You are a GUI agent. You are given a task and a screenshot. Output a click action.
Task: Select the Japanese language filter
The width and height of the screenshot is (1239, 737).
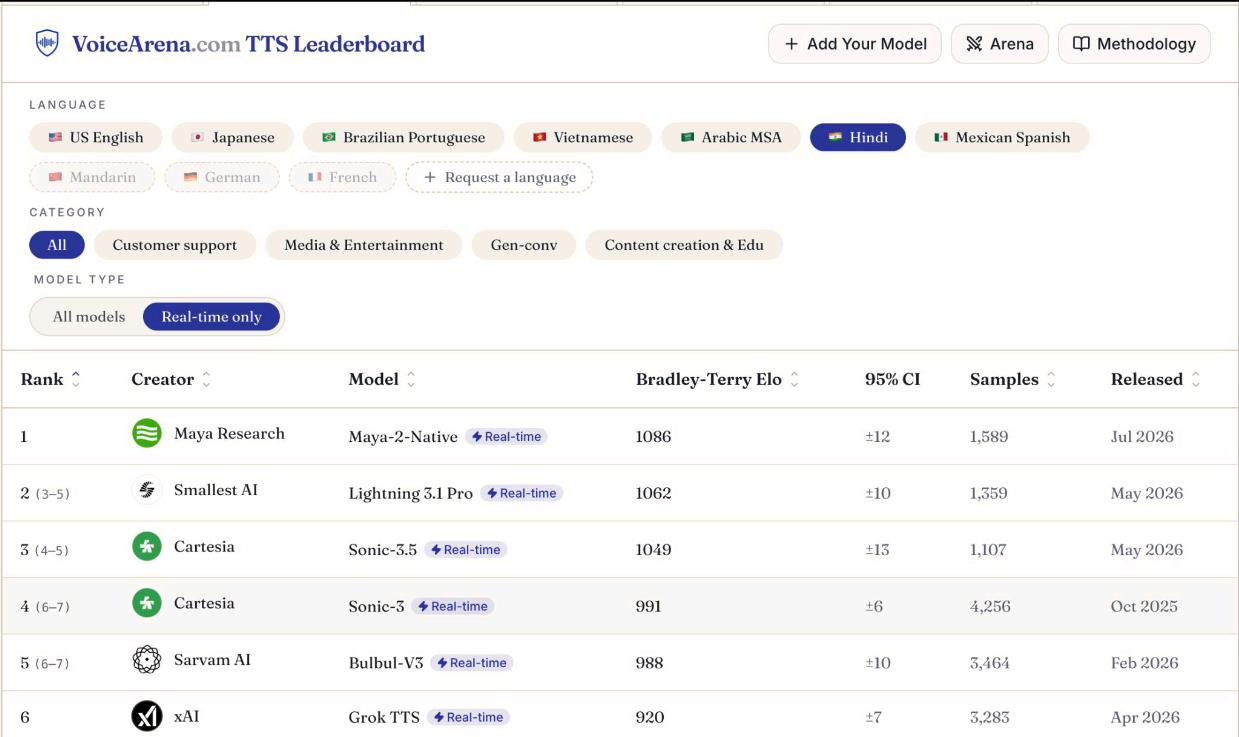232,137
